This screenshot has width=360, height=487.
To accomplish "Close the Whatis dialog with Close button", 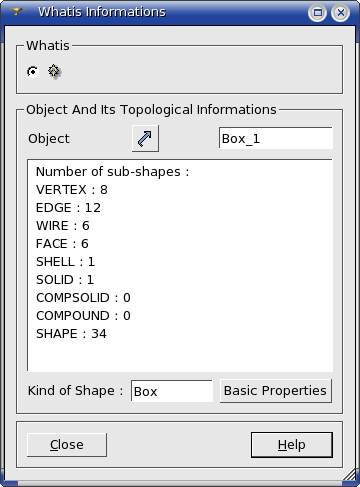I will [x=67, y=445].
